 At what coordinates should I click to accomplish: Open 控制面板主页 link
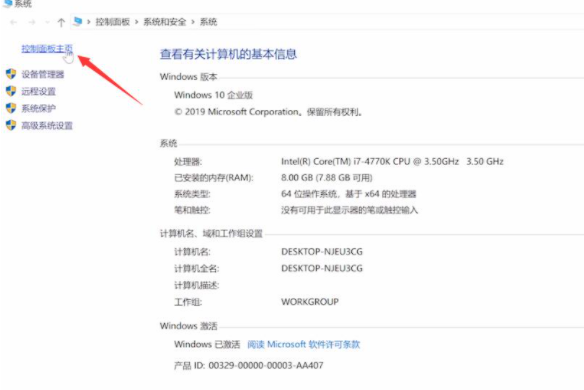click(47, 49)
